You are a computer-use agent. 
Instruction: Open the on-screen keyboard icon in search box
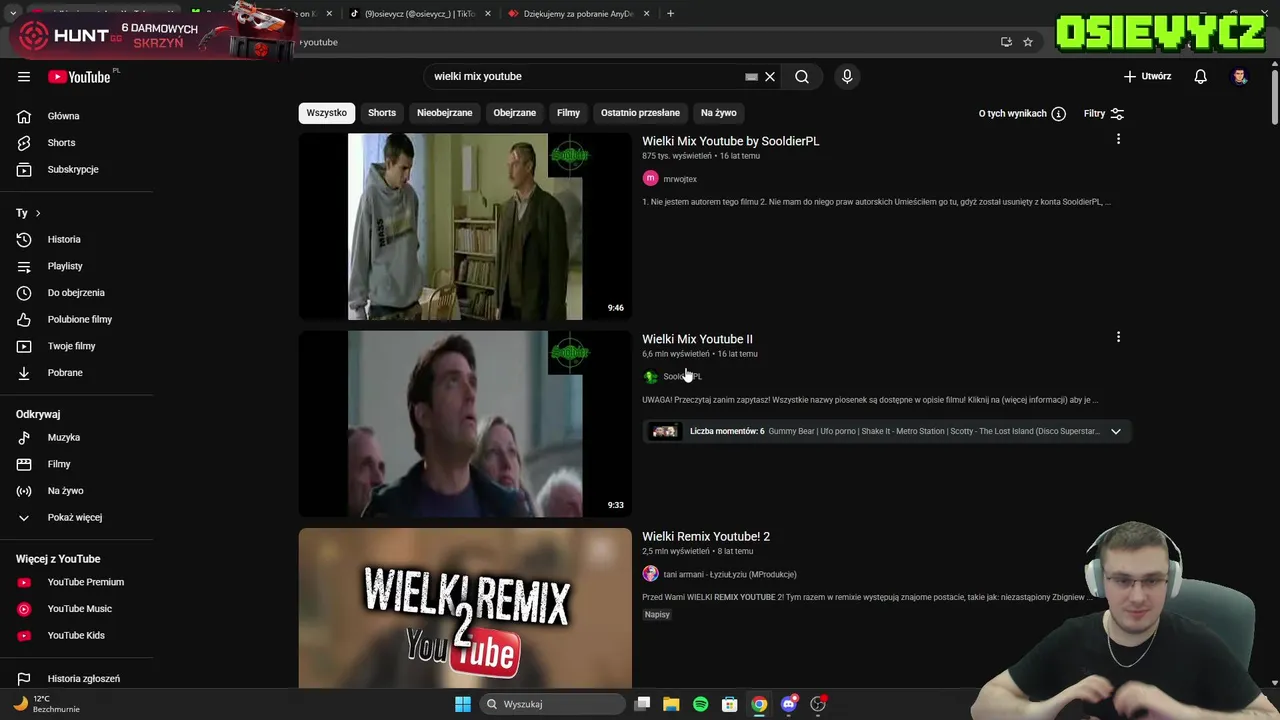tap(751, 77)
